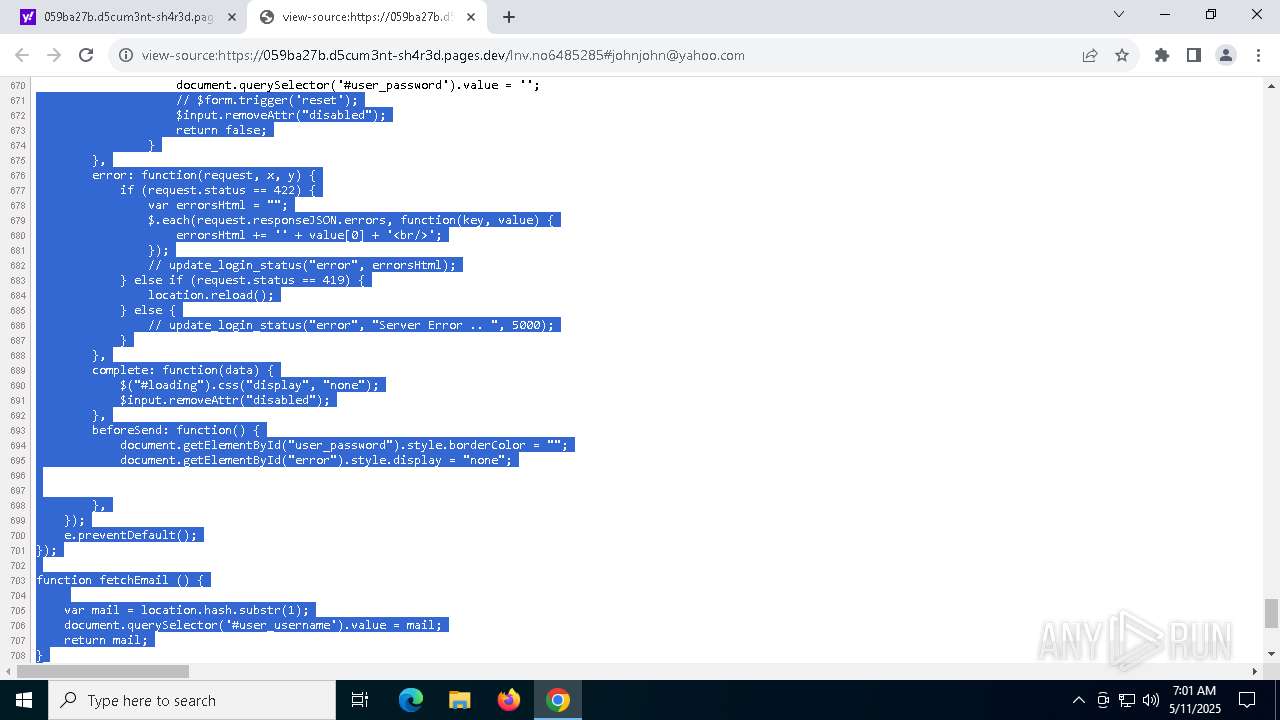Viewport: 1280px width, 720px height.
Task: Close the 059ba27b.d5cum3nt-sh4r3d.pag tab
Action: pyautogui.click(x=233, y=17)
